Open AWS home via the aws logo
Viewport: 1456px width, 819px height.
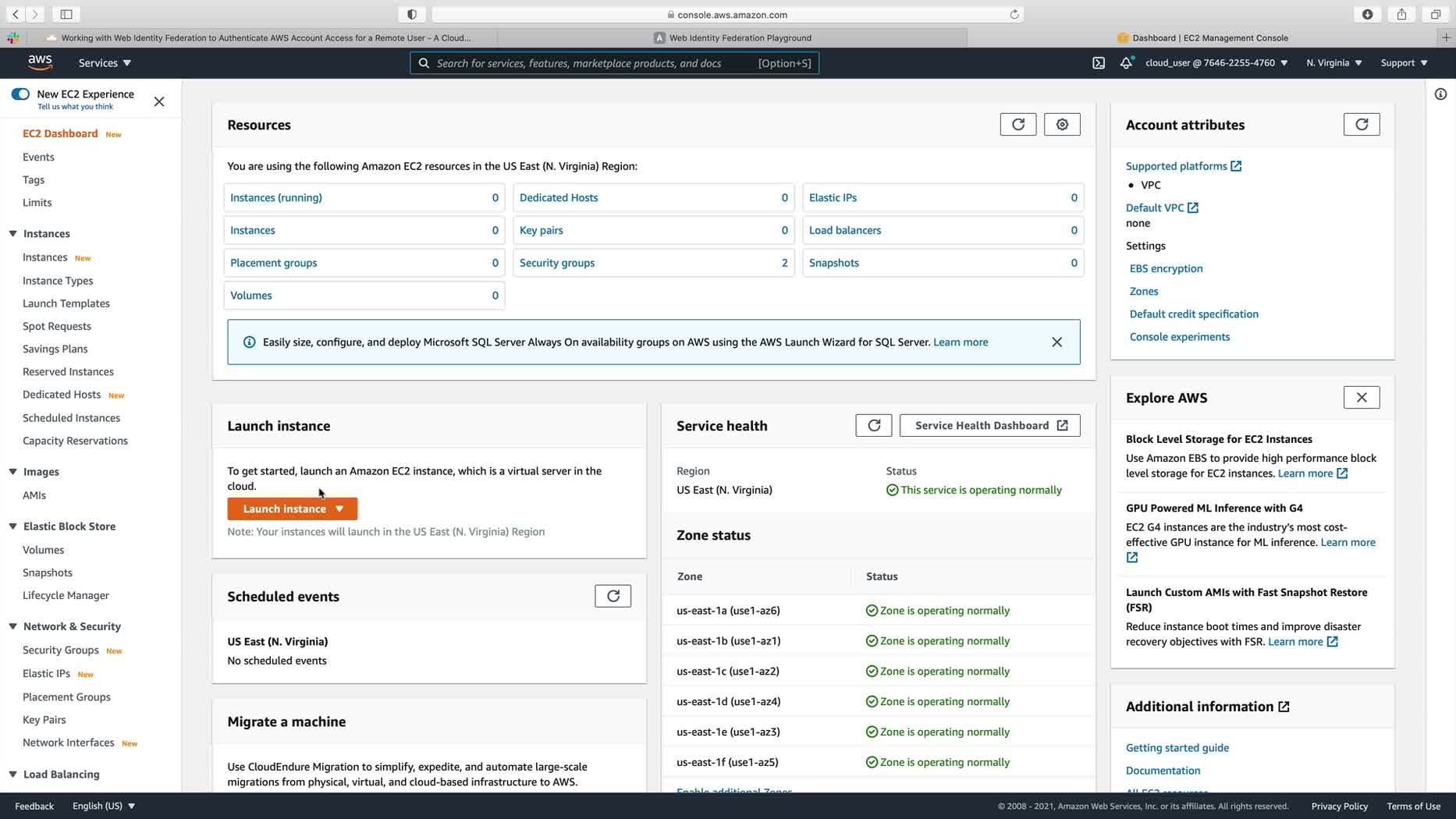click(x=40, y=62)
